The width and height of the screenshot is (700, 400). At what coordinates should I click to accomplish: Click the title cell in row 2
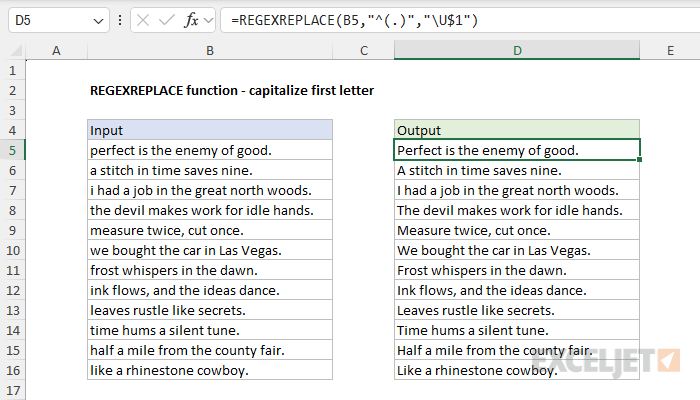(x=232, y=90)
